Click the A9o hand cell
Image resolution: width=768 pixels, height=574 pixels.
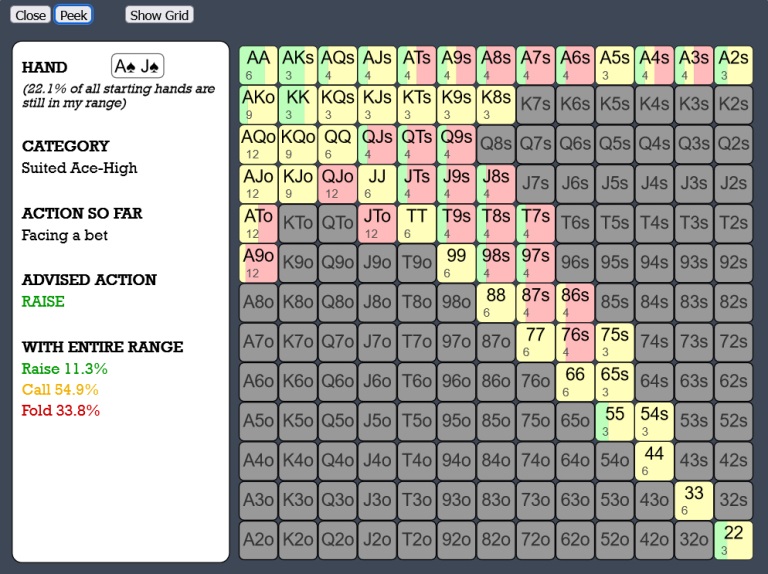[x=258, y=263]
